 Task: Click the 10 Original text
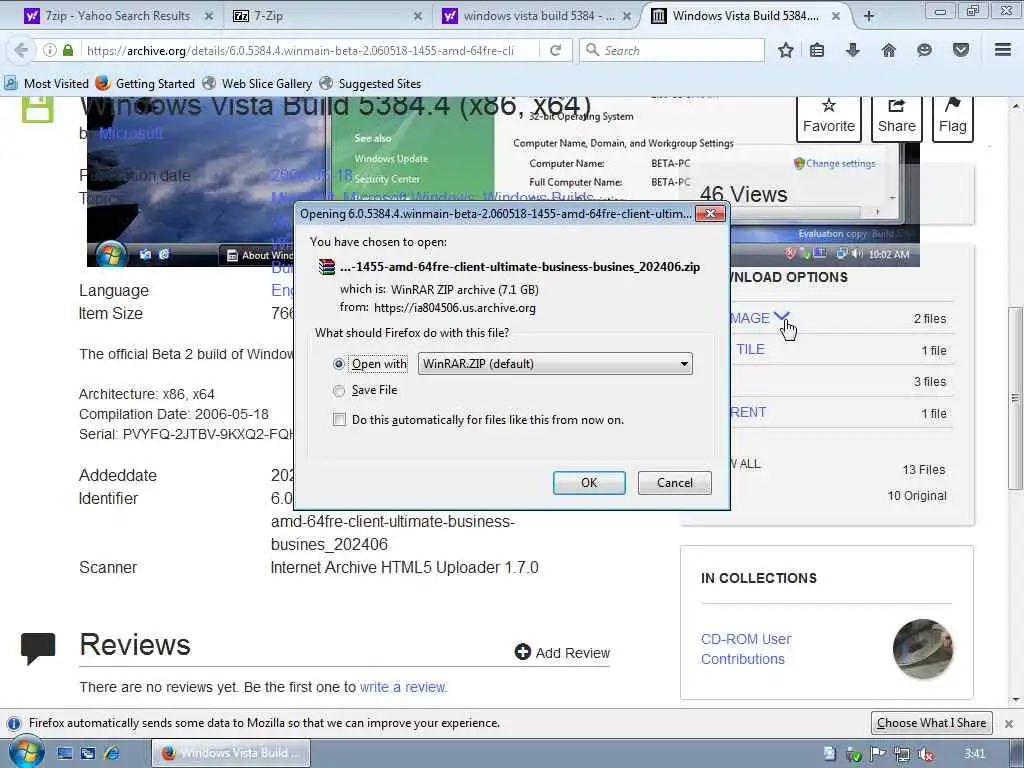(x=917, y=496)
